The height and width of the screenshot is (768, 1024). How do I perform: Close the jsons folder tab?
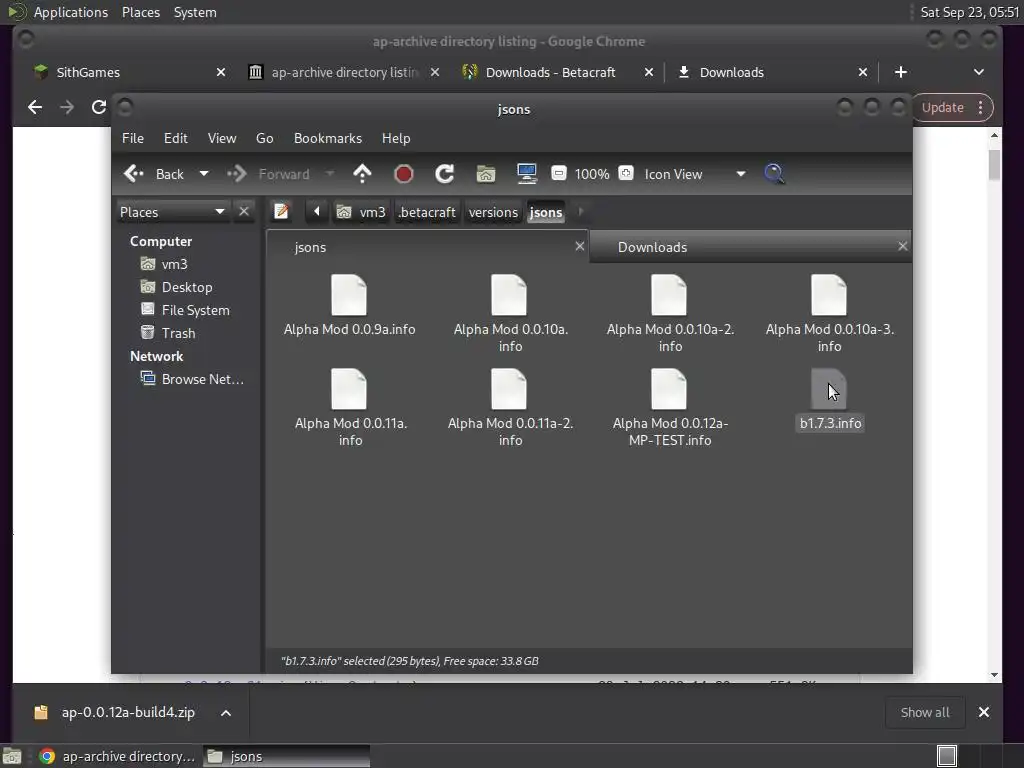[x=579, y=246]
